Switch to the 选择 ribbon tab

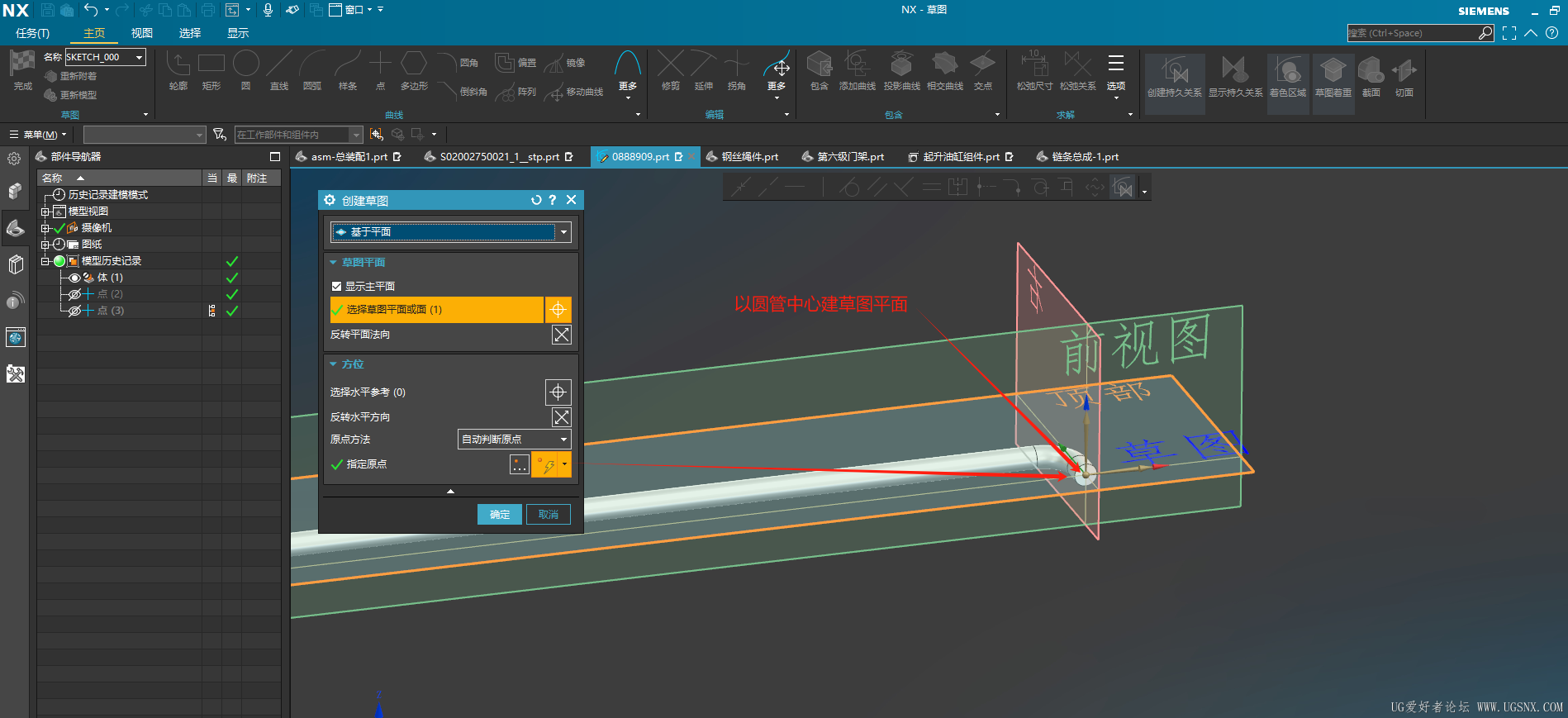[190, 33]
